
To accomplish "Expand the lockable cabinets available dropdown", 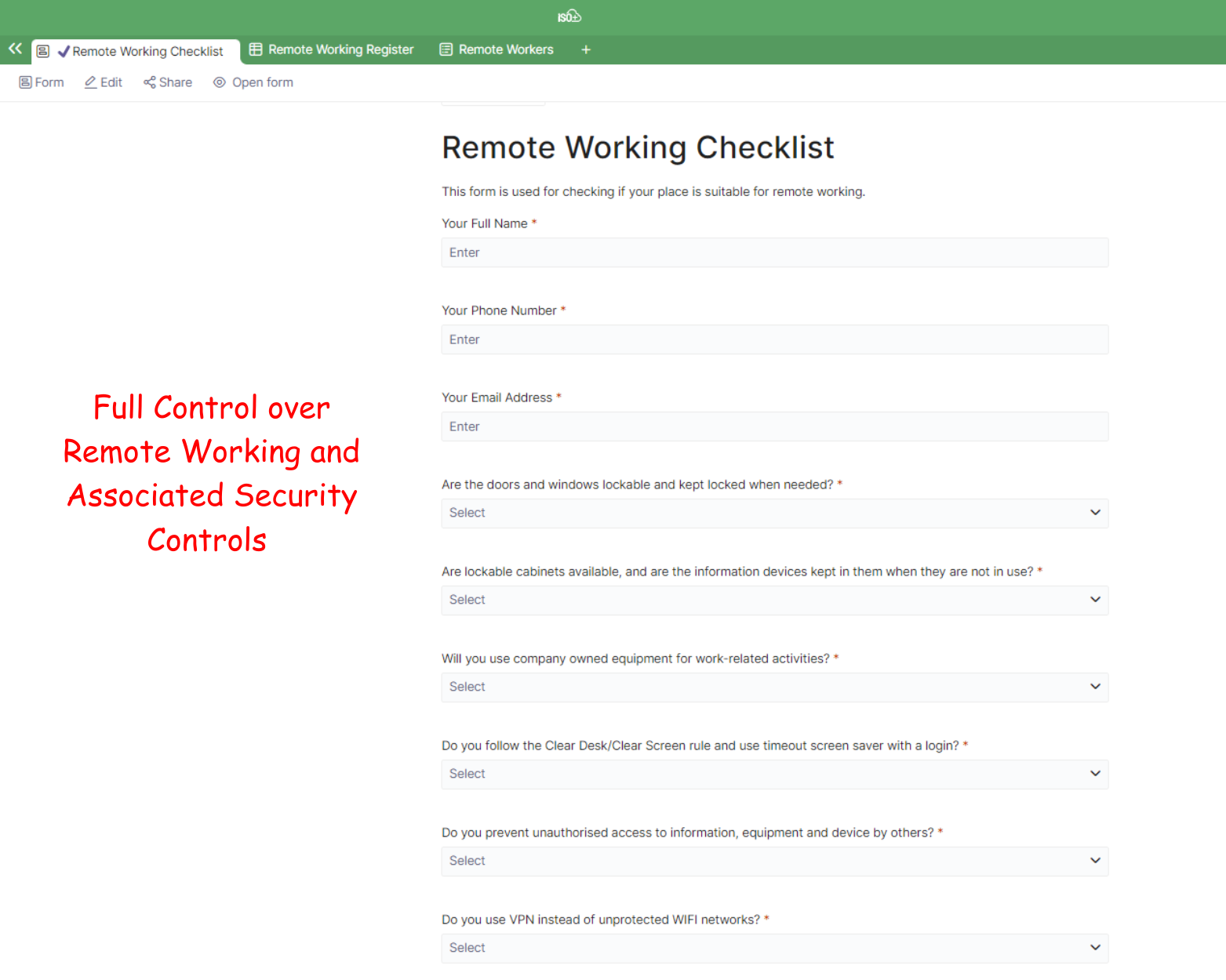I will point(774,600).
